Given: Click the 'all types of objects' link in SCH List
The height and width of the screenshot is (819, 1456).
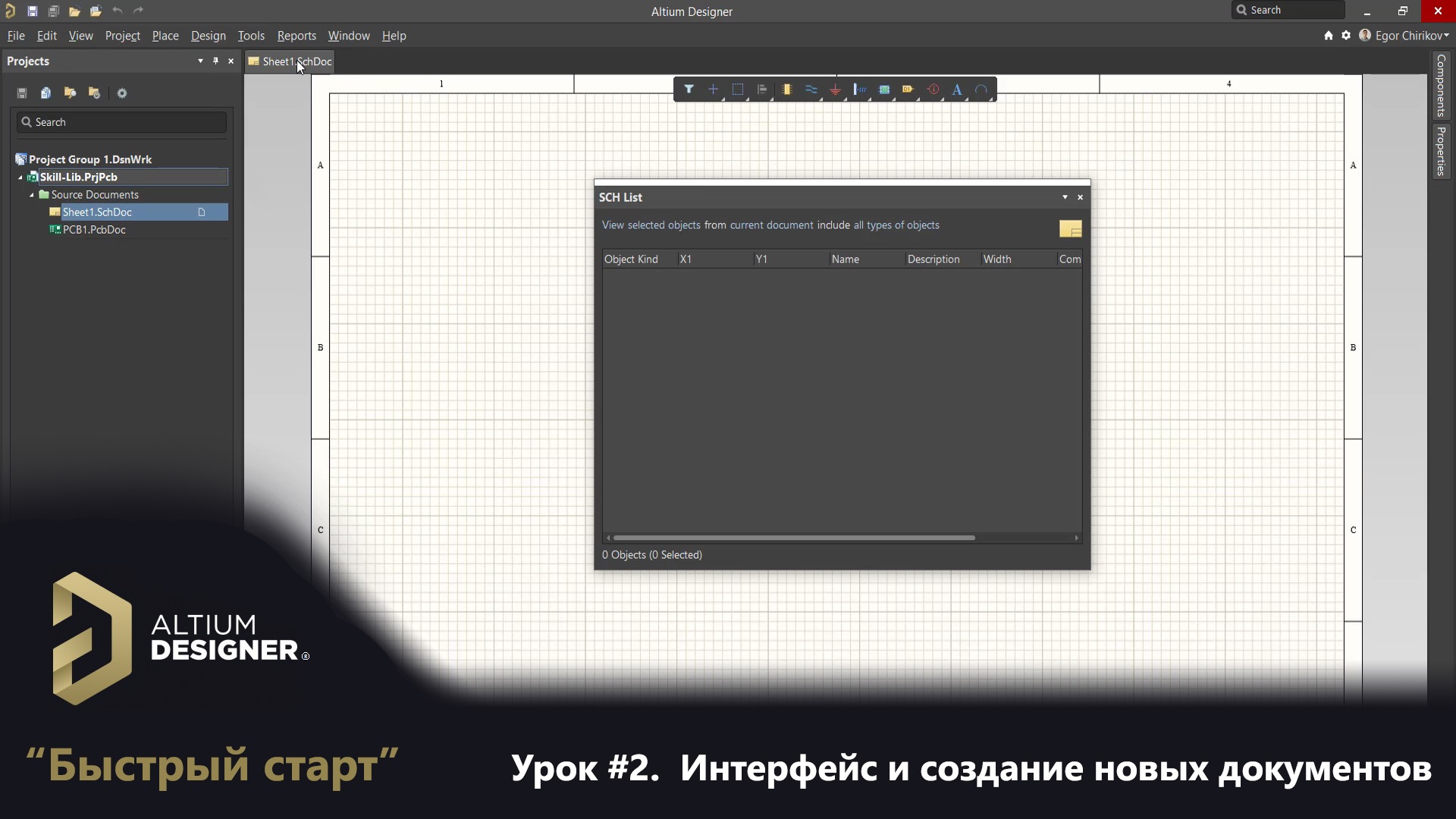Looking at the screenshot, I should pyautogui.click(x=897, y=225).
